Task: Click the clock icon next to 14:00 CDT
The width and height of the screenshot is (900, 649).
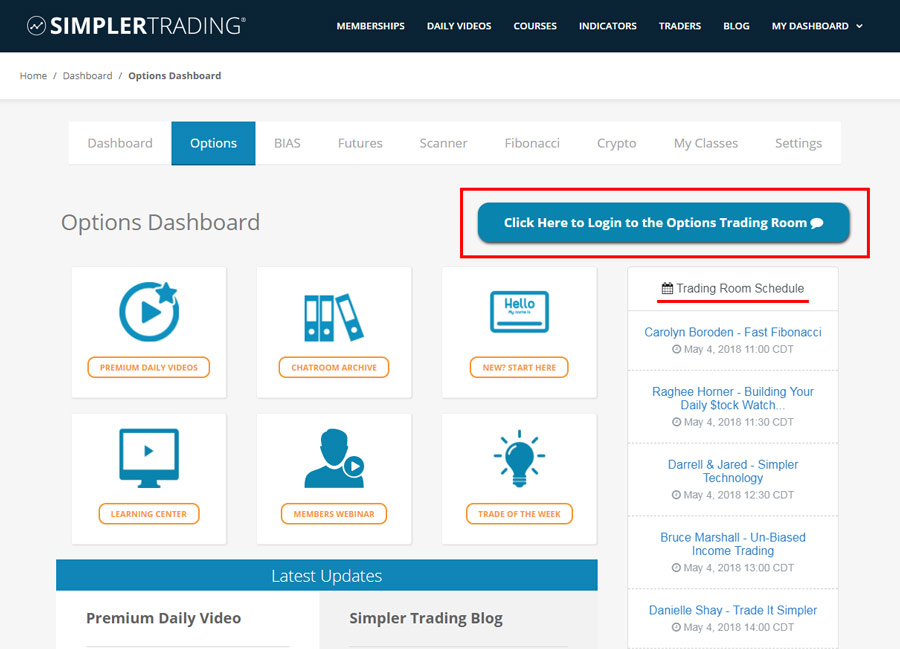Action: click(677, 627)
